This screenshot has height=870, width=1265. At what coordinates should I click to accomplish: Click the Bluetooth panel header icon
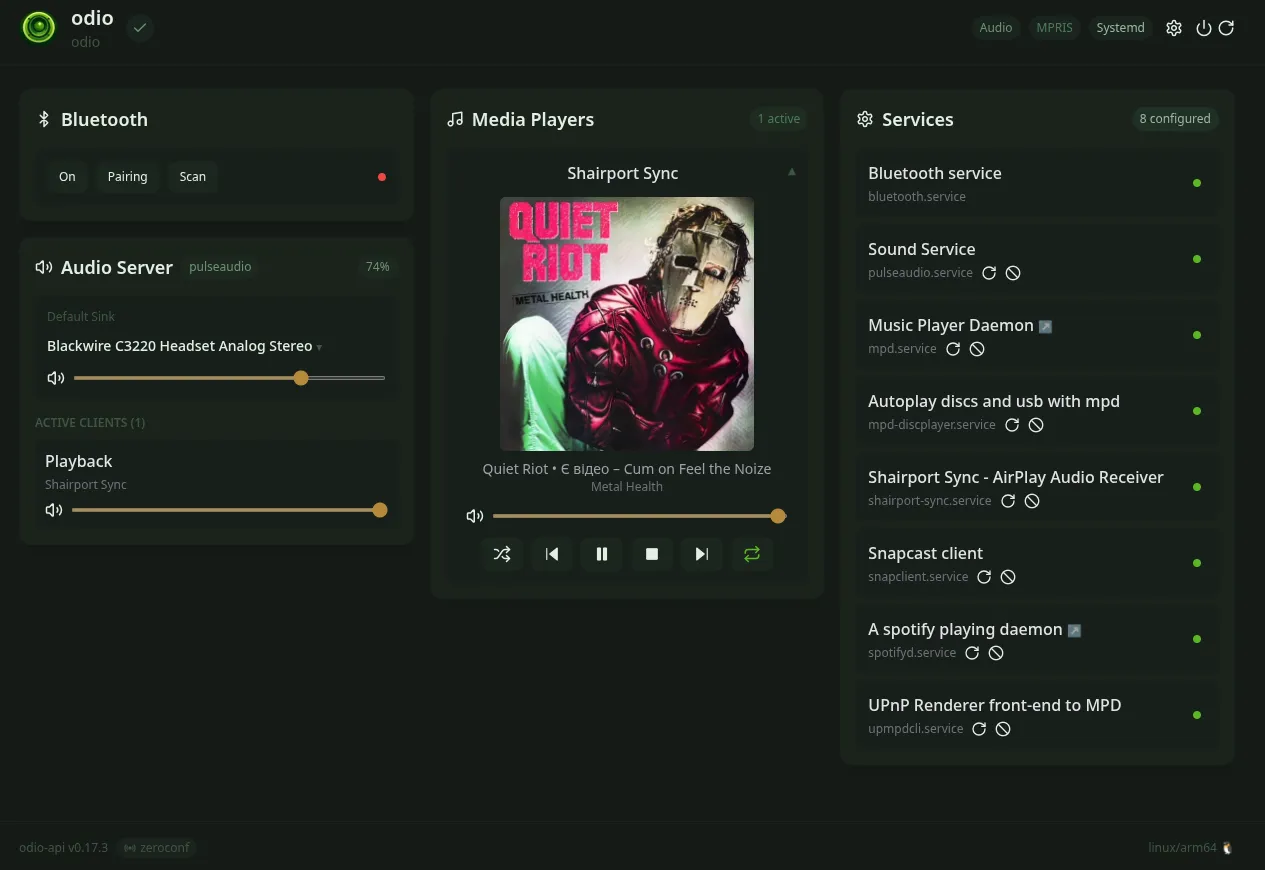[44, 119]
